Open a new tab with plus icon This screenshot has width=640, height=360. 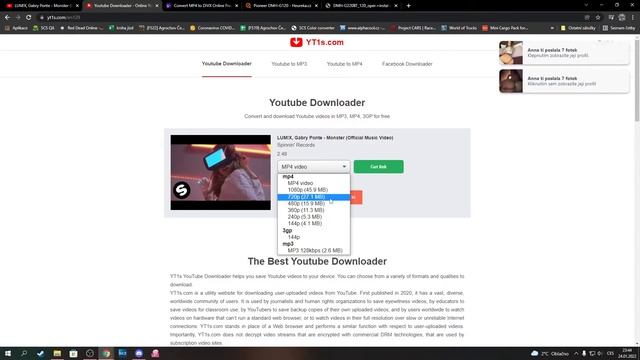point(408,6)
